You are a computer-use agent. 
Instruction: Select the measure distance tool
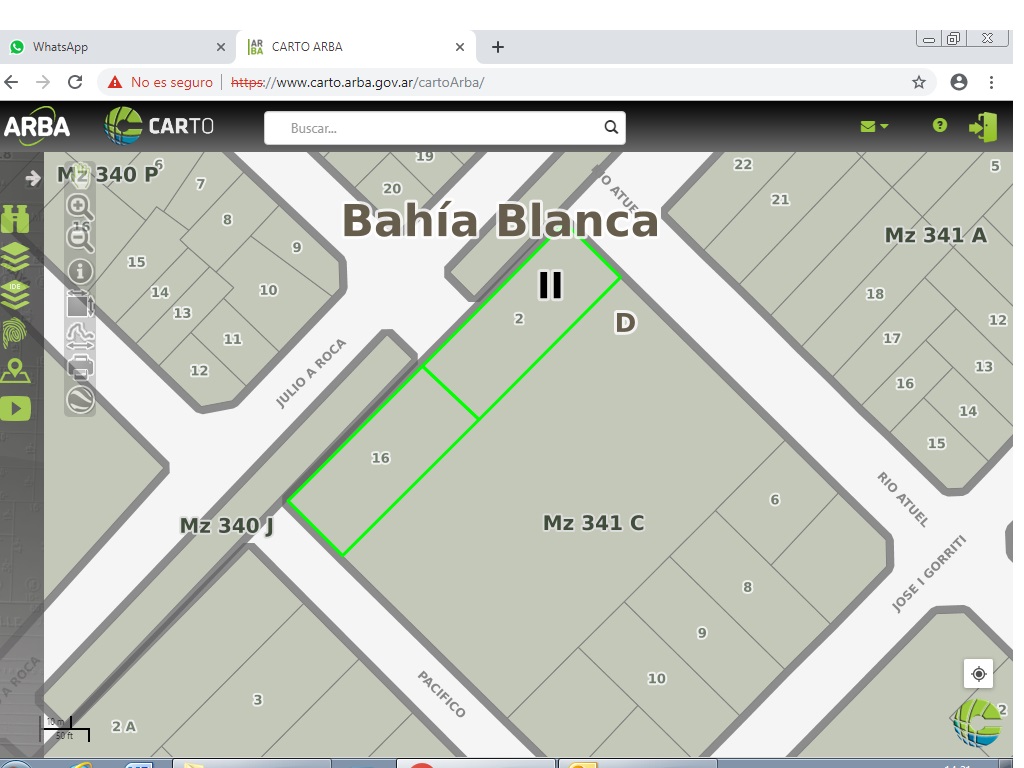point(80,336)
